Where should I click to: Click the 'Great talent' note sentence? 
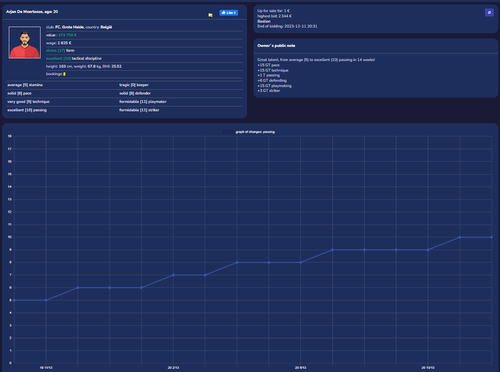[x=316, y=60]
